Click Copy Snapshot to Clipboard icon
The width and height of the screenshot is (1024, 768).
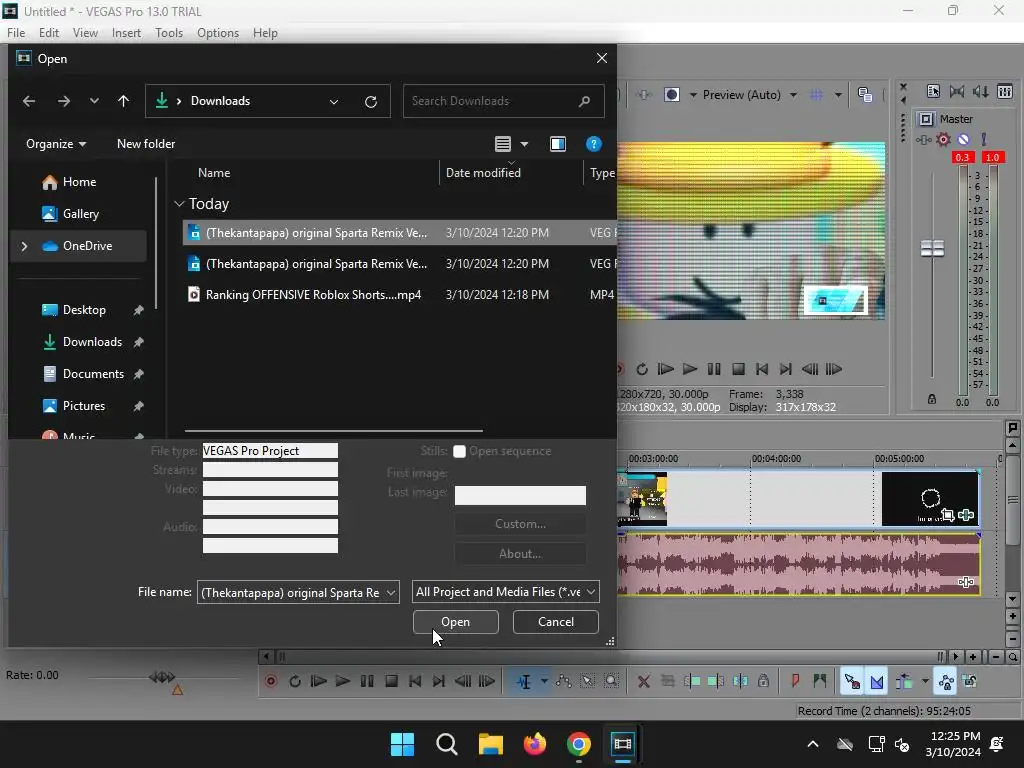click(865, 95)
